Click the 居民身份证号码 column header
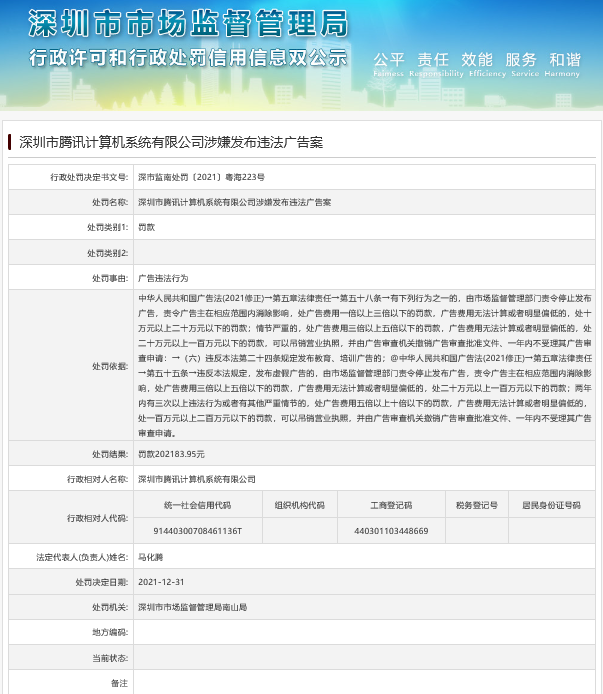The image size is (603, 694). 552,505
